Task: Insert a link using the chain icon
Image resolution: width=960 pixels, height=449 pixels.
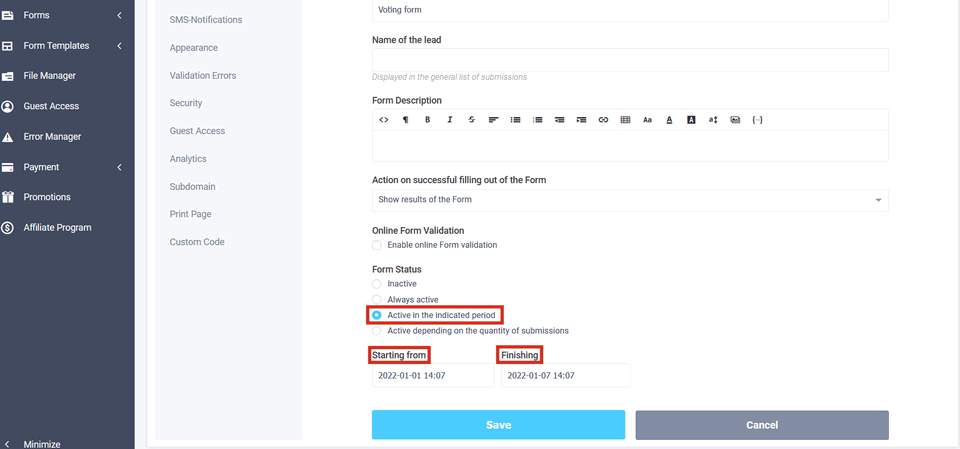Action: click(x=603, y=120)
